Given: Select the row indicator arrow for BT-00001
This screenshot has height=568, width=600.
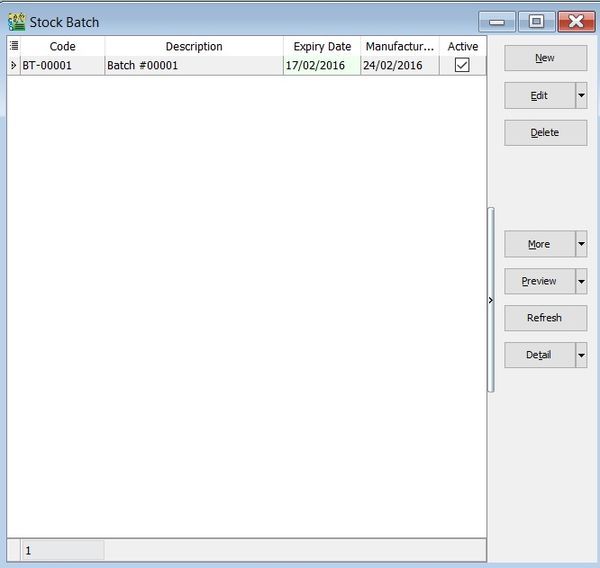Looking at the screenshot, I should tap(13, 66).
